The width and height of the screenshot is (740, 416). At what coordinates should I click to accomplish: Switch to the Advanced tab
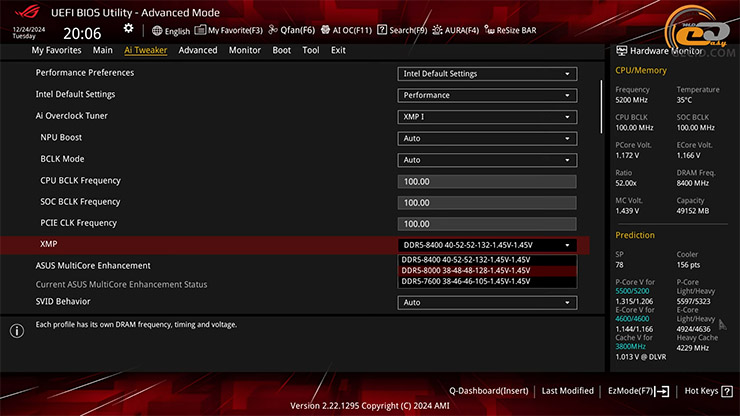pyautogui.click(x=198, y=50)
